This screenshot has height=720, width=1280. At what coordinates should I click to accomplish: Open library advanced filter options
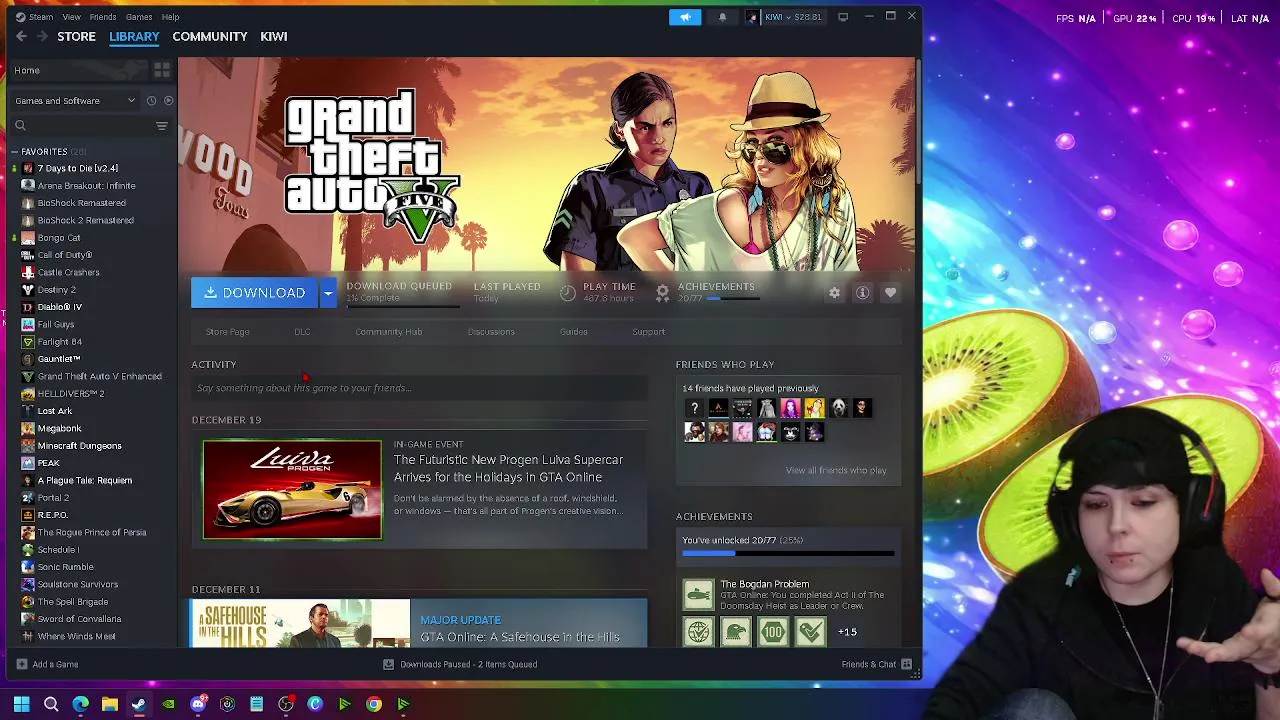click(x=161, y=125)
